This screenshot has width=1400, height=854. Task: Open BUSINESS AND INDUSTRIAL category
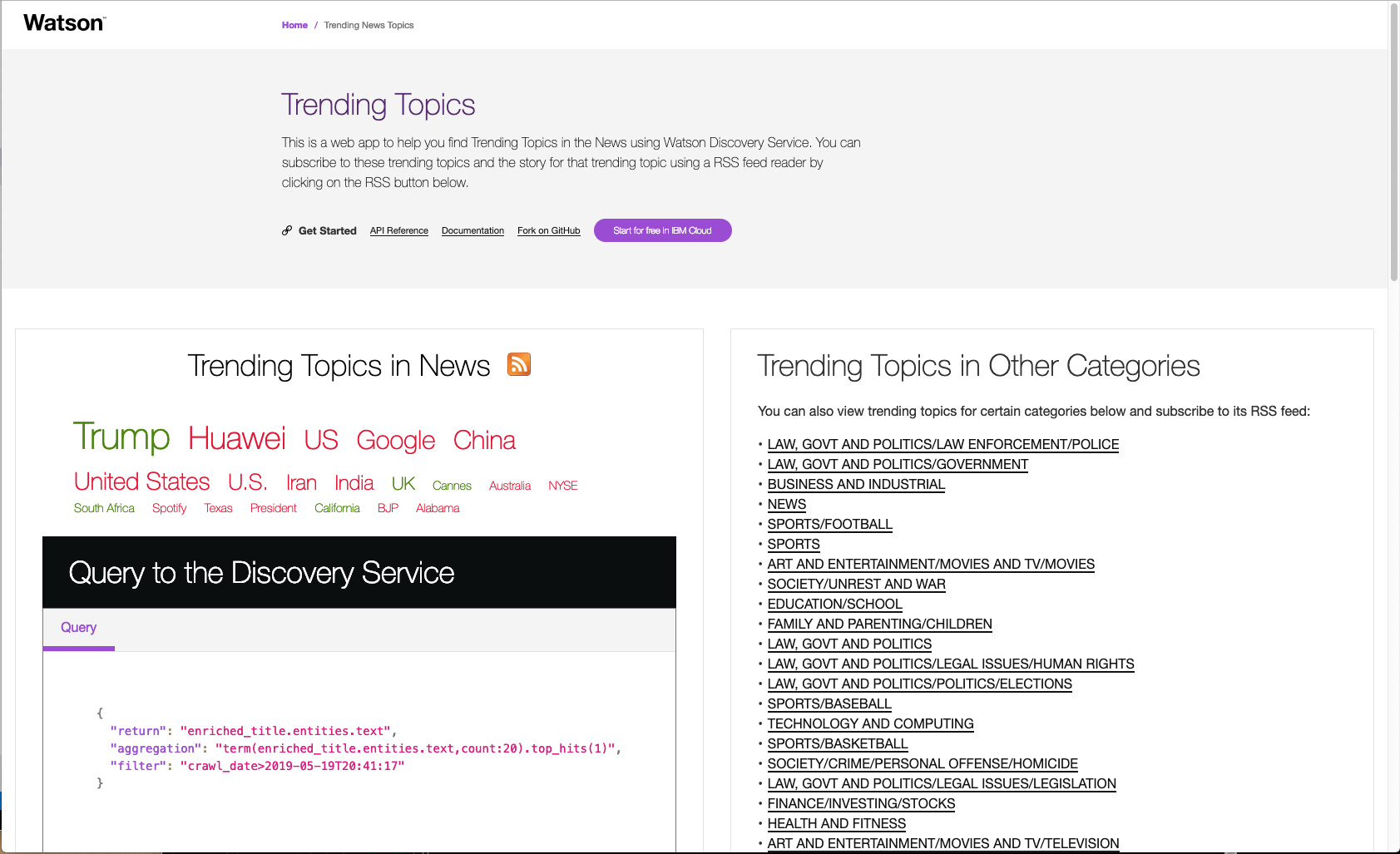click(856, 485)
